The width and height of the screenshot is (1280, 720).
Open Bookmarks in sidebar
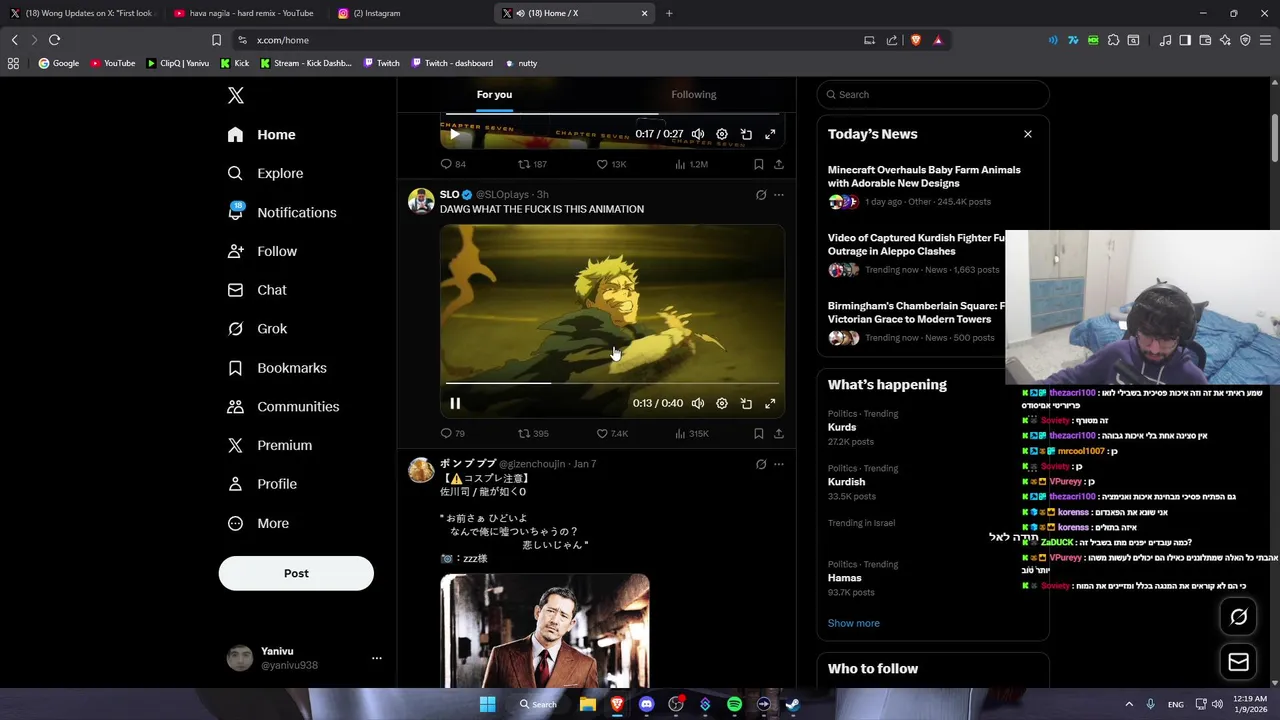click(277, 368)
